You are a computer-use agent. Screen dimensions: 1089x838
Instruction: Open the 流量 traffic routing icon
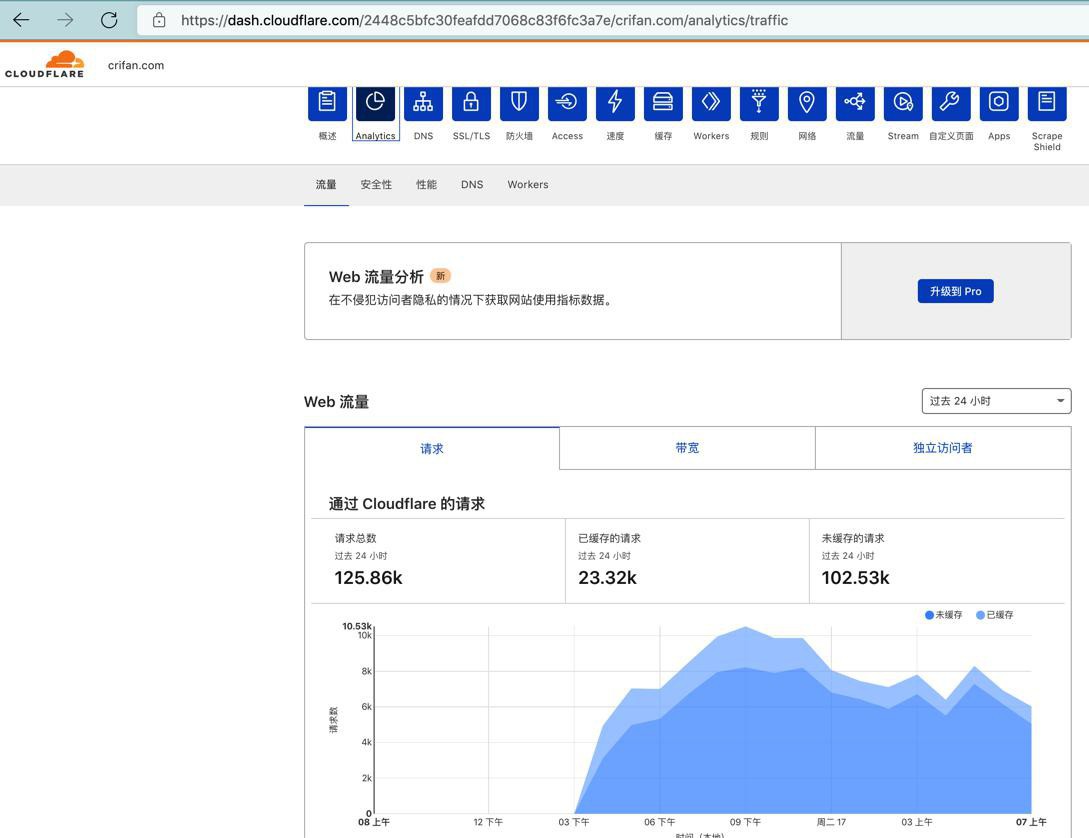click(855, 103)
